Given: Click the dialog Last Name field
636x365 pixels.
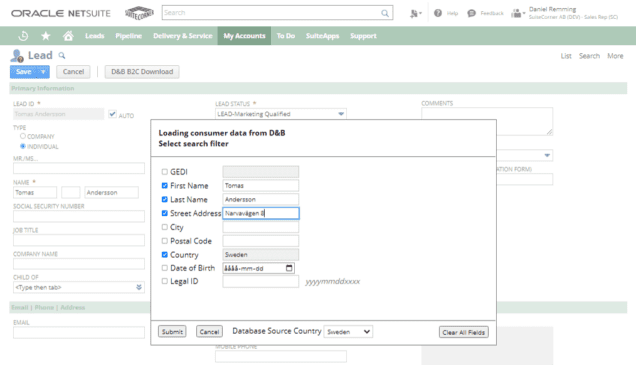Looking at the screenshot, I should (x=261, y=200).
